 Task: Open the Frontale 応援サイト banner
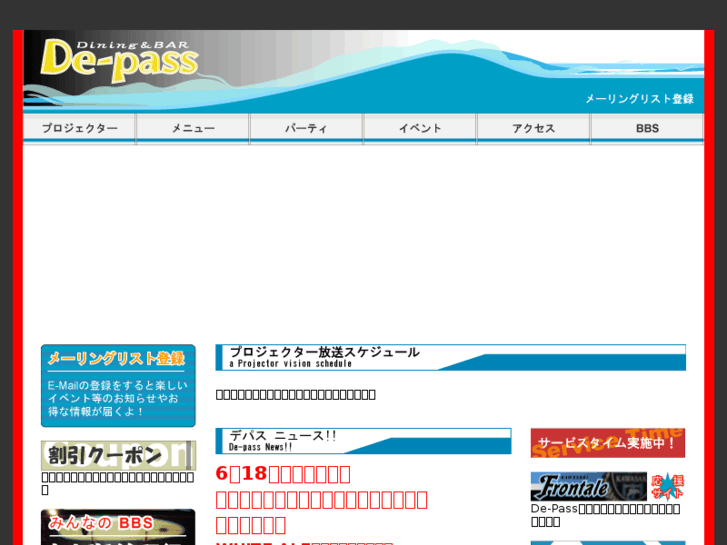[x=608, y=487]
